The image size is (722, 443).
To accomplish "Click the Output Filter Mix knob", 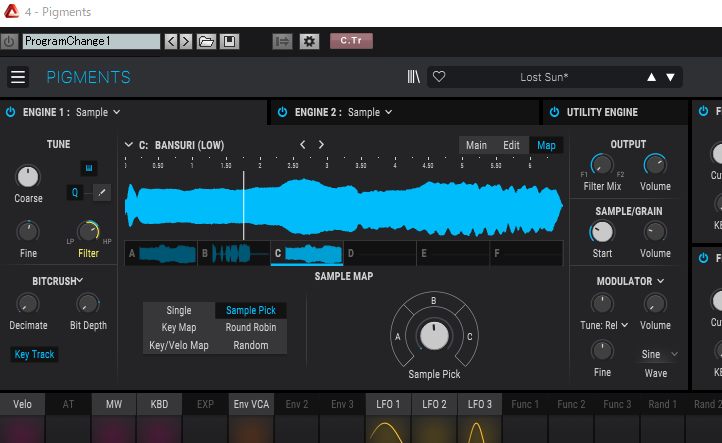I will pyautogui.click(x=602, y=165).
